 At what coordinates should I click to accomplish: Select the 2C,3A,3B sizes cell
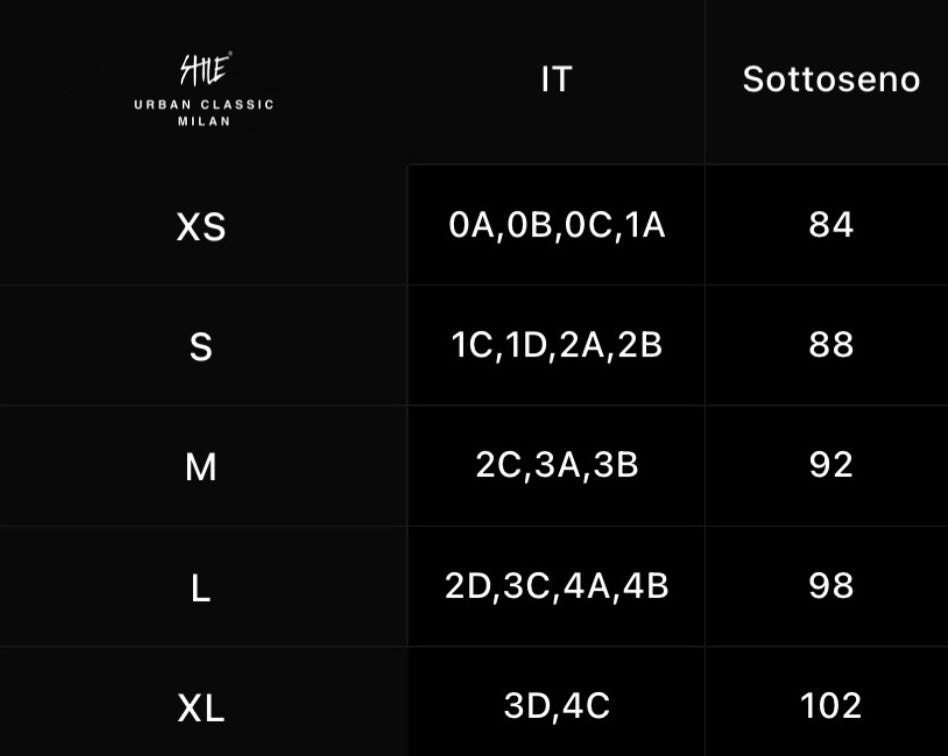(556, 465)
